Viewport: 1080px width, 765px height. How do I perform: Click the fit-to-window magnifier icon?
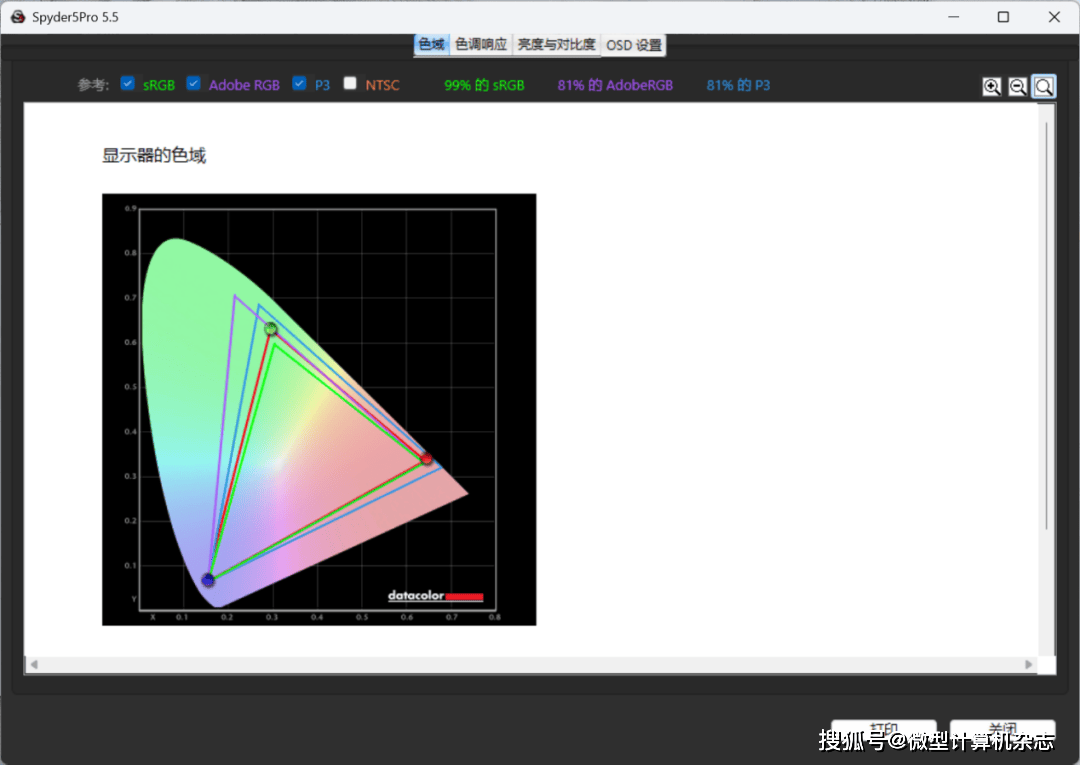pyautogui.click(x=1043, y=86)
